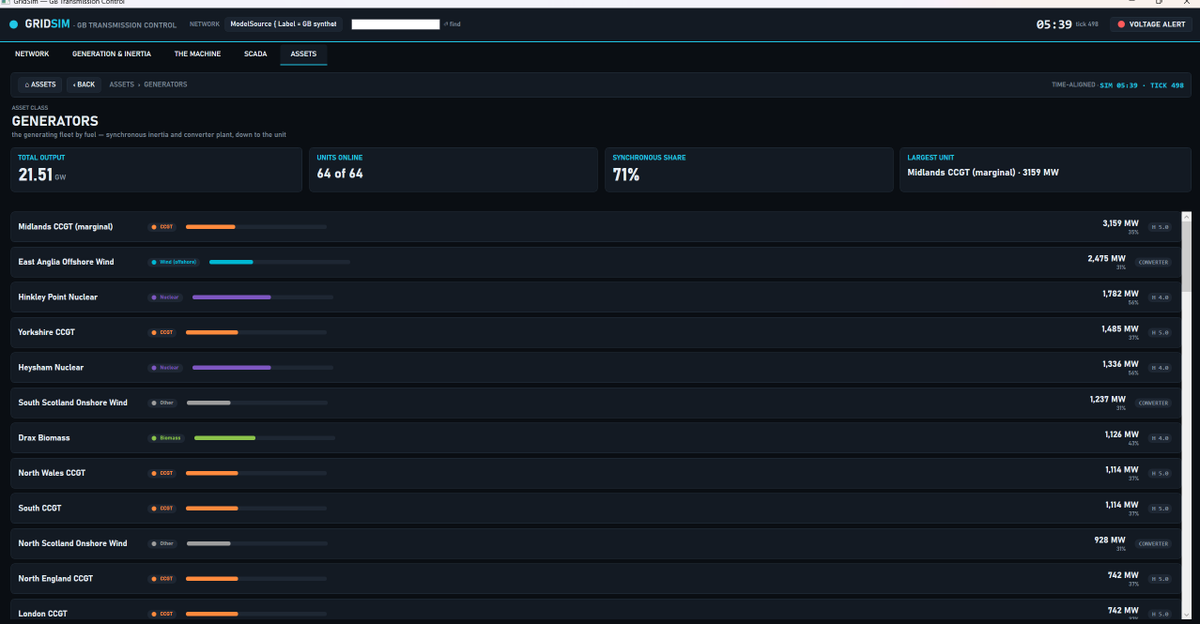Open the ModelSource network dropdown
Image resolution: width=1200 pixels, height=624 pixels.
pyautogui.click(x=284, y=24)
